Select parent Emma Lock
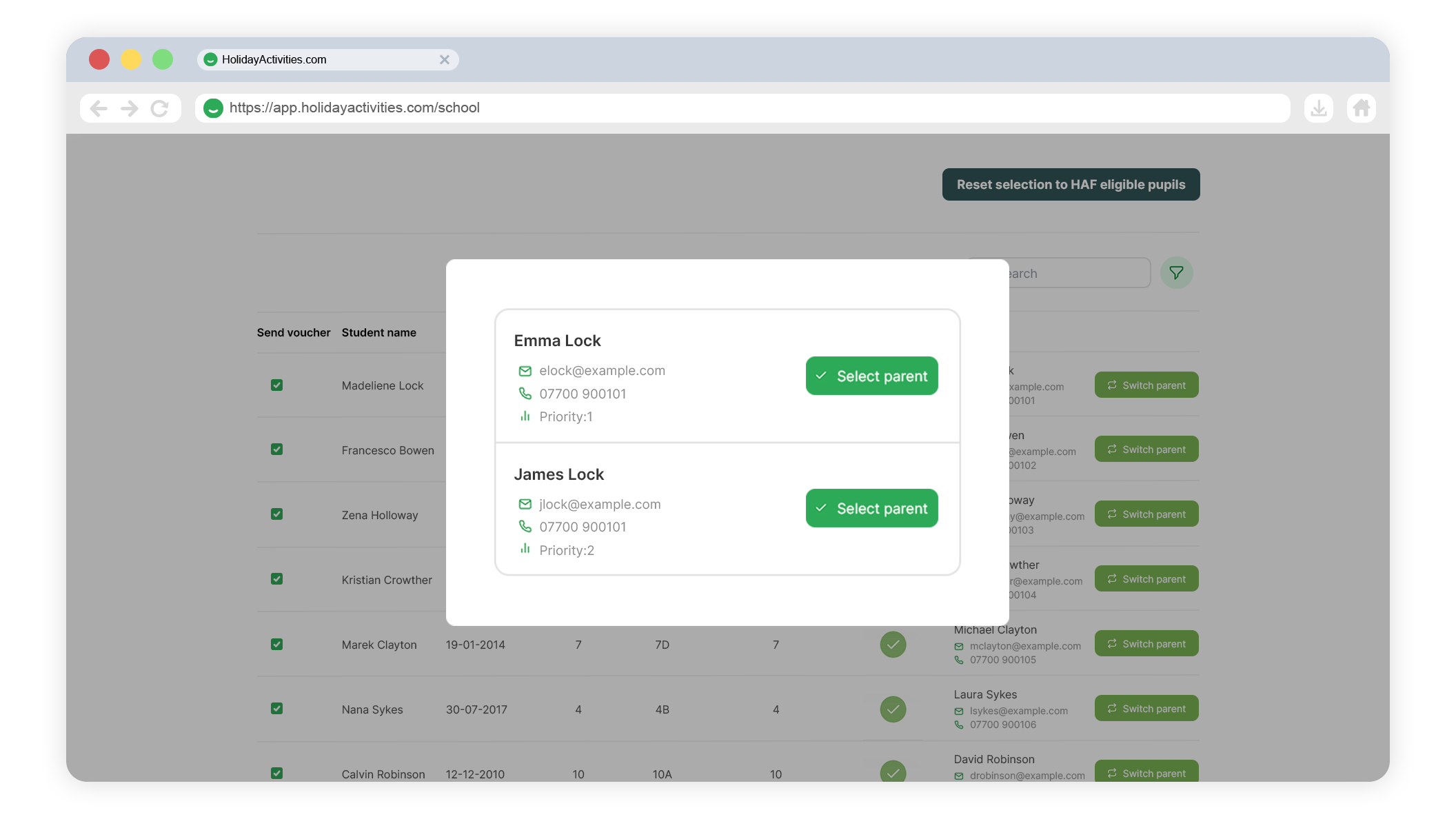This screenshot has width=1456, height=819. 871,376
